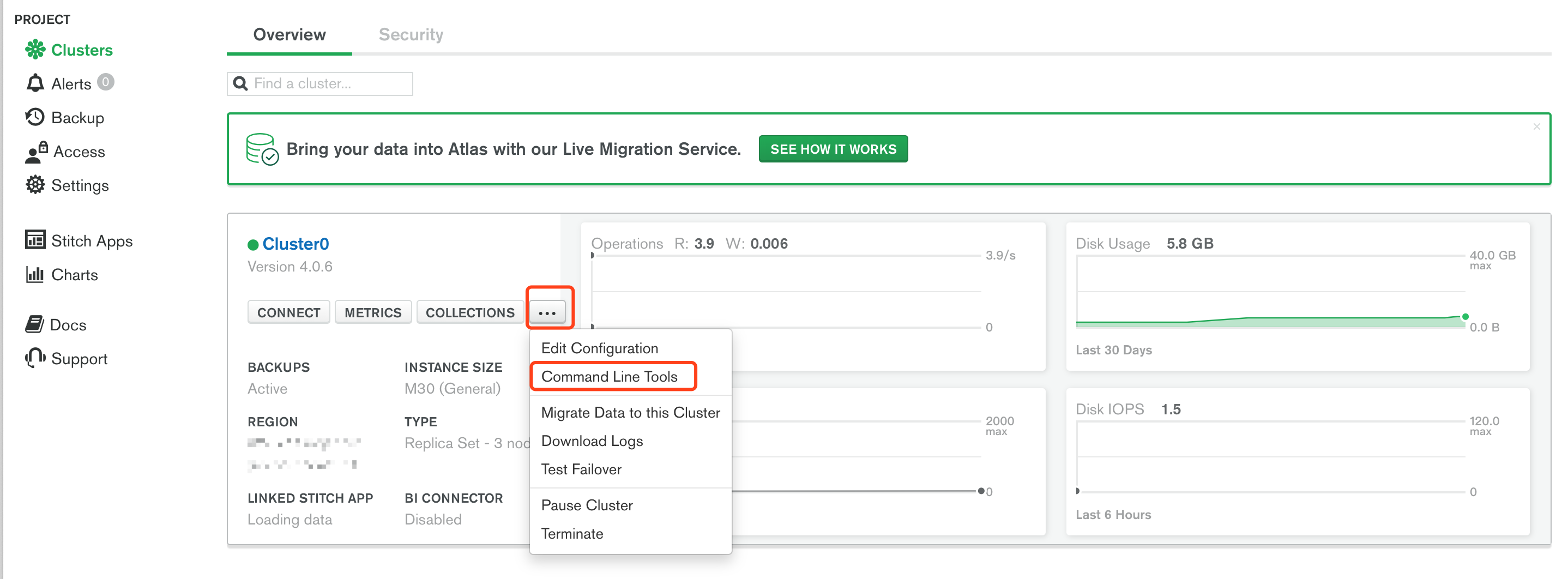Viewport: 1568px width, 579px height.
Task: Open Access in the project sidebar
Action: pyautogui.click(x=79, y=152)
